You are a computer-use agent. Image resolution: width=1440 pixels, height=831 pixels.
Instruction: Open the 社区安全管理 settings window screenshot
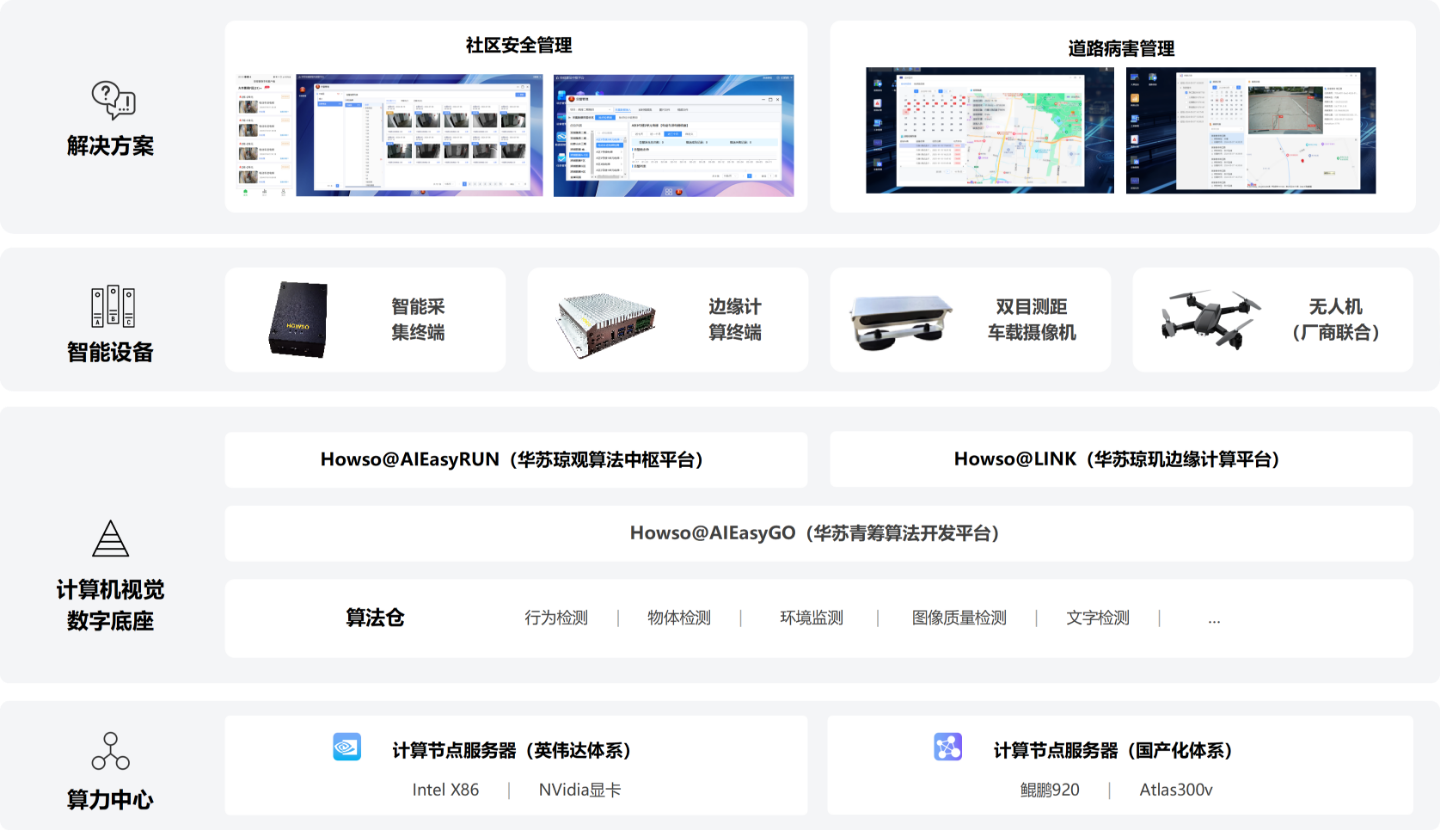point(674,135)
